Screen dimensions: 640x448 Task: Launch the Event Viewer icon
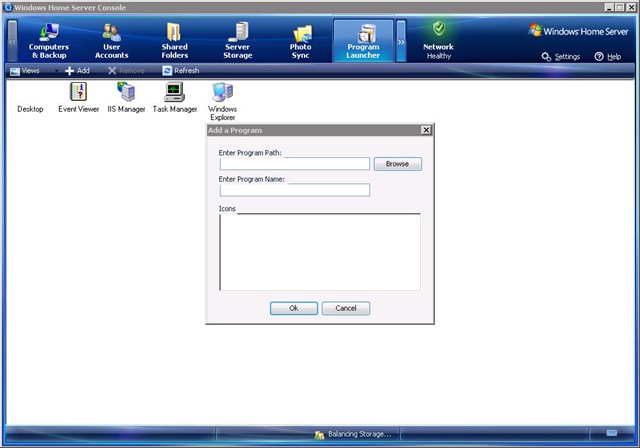point(78,98)
